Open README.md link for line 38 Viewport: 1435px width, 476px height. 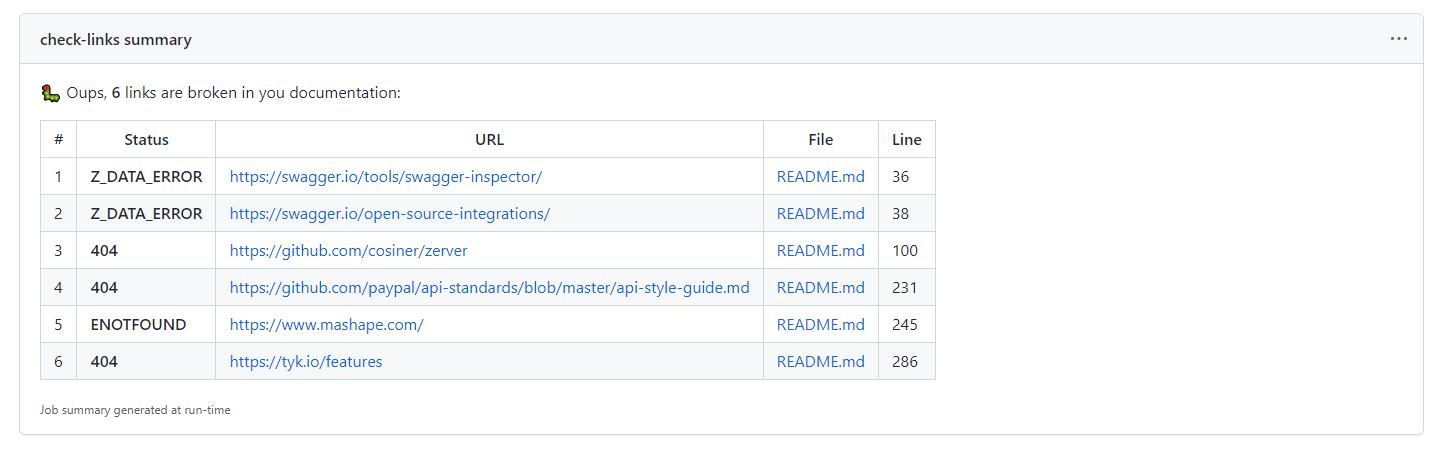[821, 214]
